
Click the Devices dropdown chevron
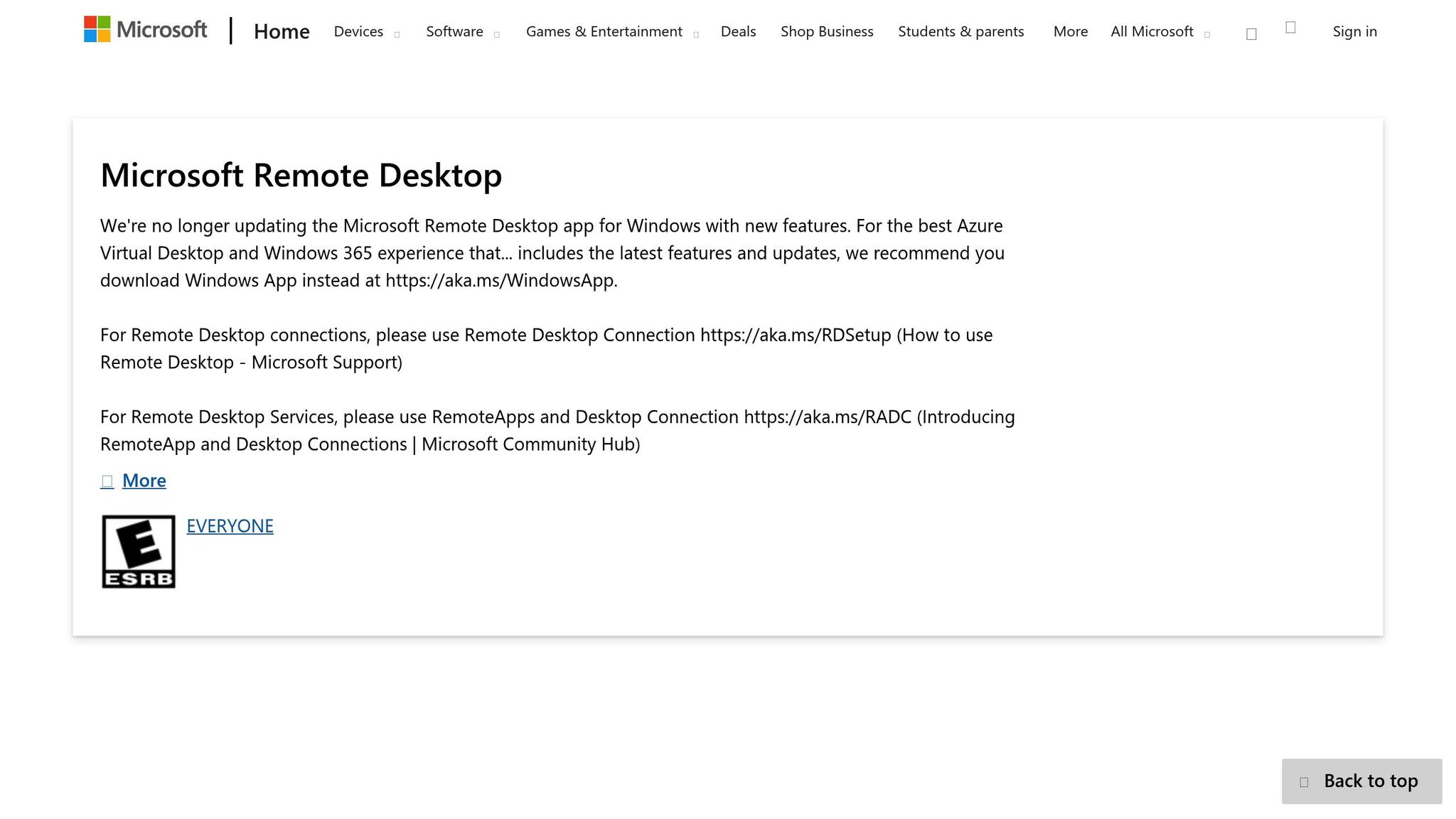tap(397, 33)
